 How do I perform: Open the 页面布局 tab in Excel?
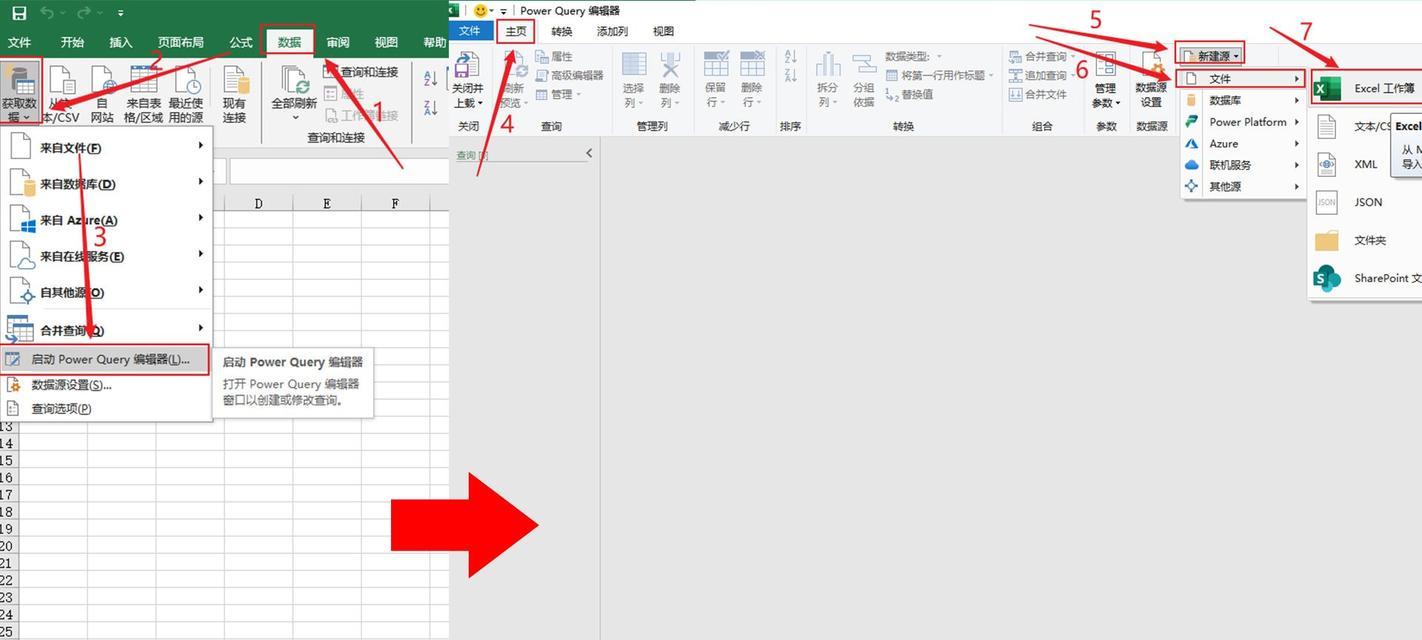click(x=181, y=42)
